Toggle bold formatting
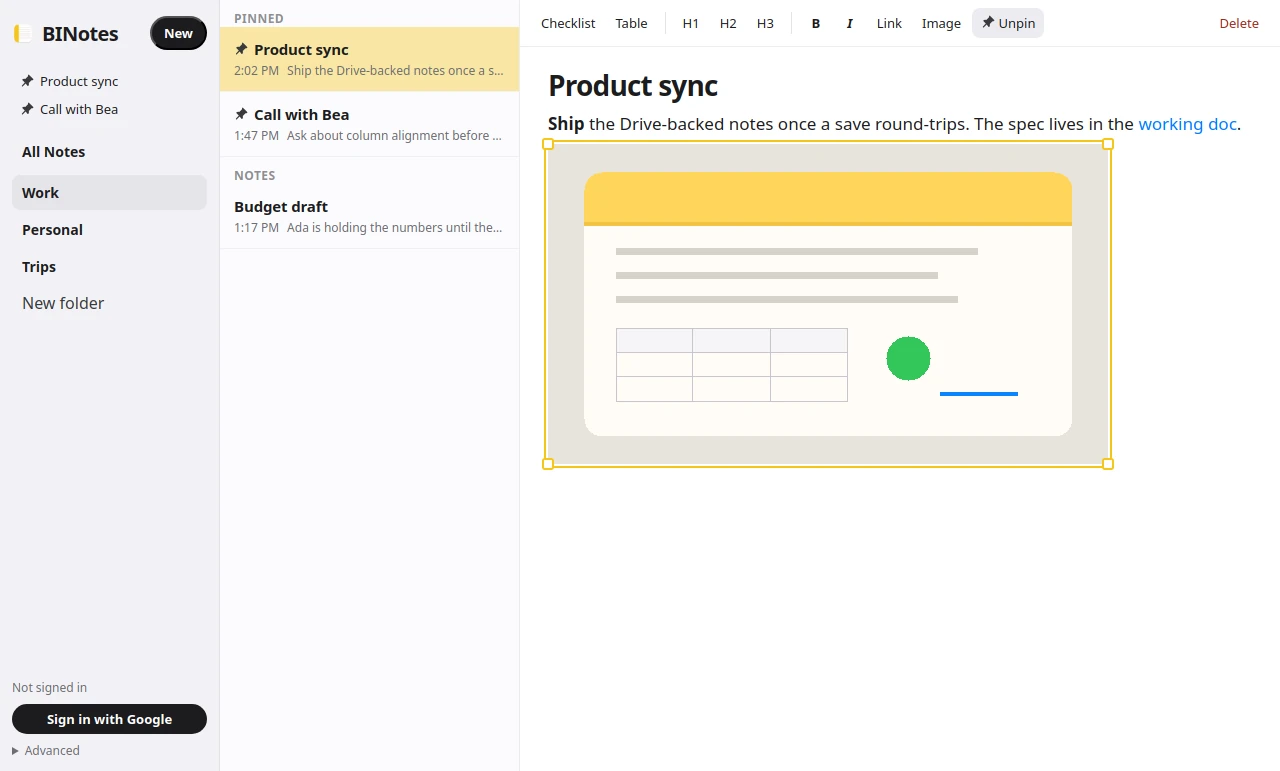 pyautogui.click(x=816, y=23)
